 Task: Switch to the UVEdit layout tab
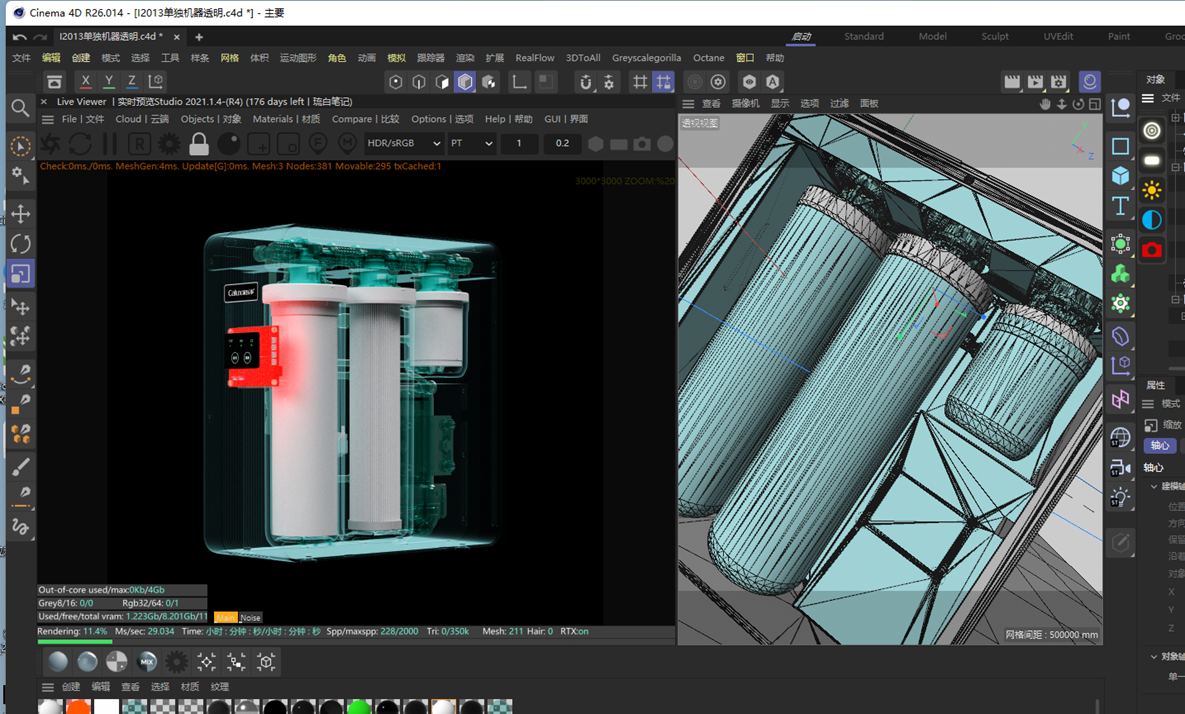coord(1058,36)
